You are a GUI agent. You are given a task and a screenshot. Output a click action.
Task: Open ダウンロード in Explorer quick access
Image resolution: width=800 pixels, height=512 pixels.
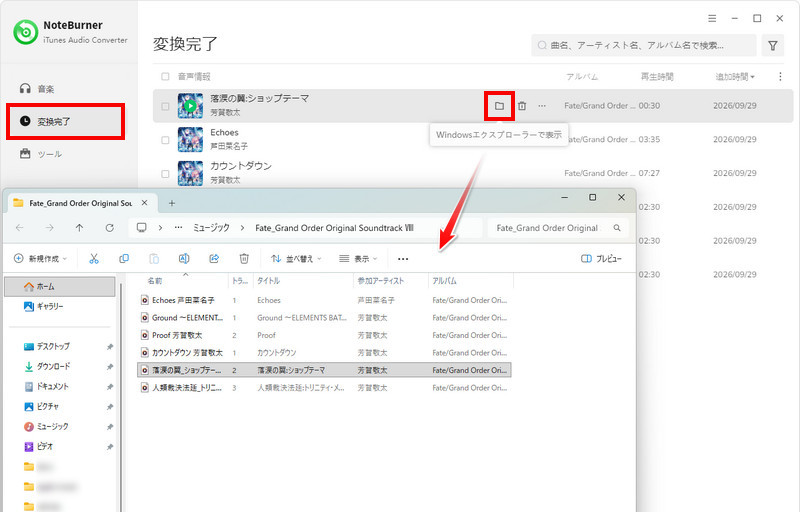(47, 366)
